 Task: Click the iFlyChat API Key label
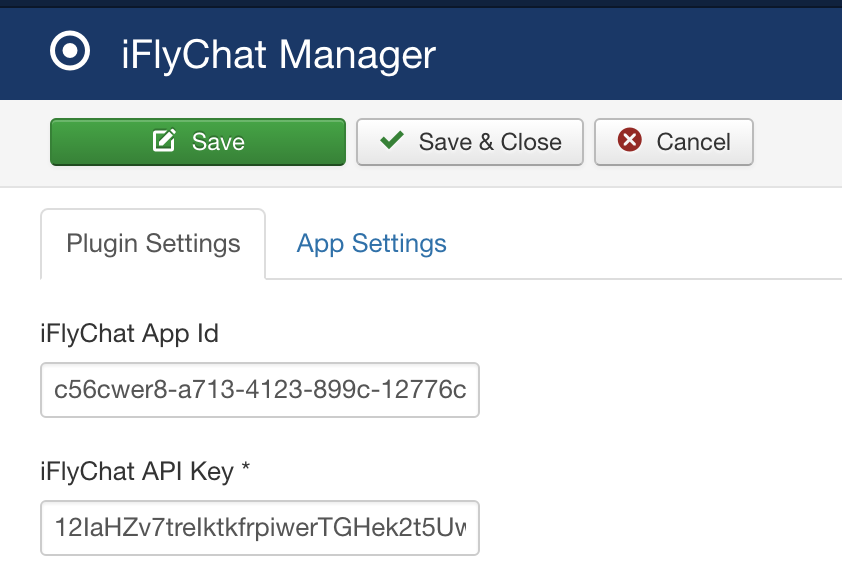coord(145,472)
